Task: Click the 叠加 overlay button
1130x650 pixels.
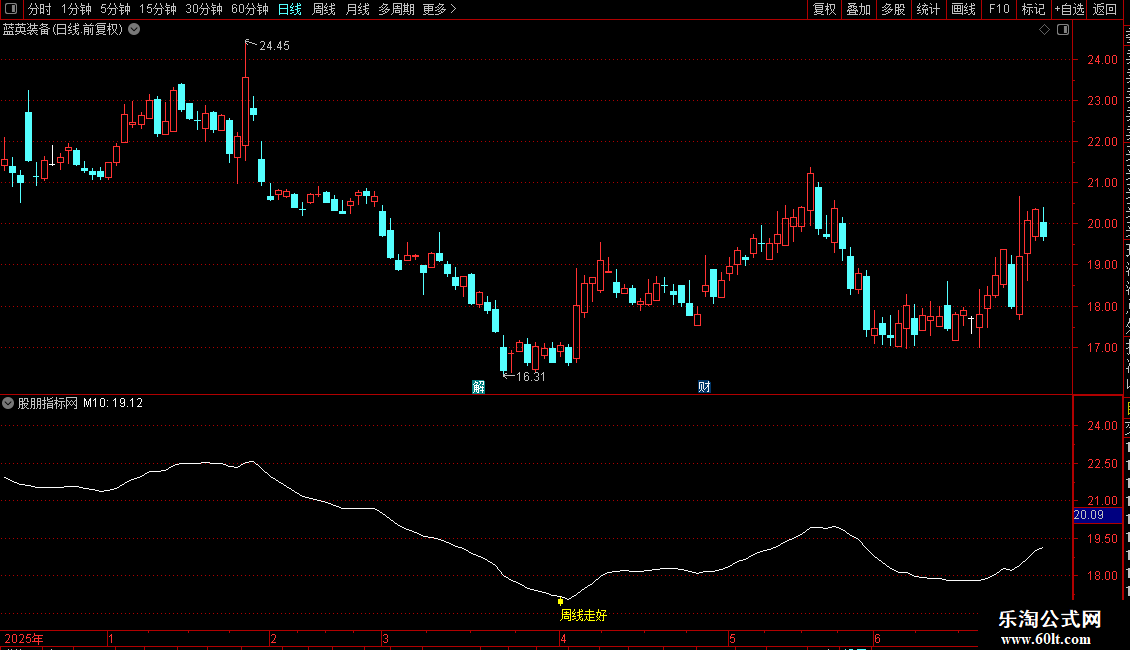Action: (x=858, y=9)
